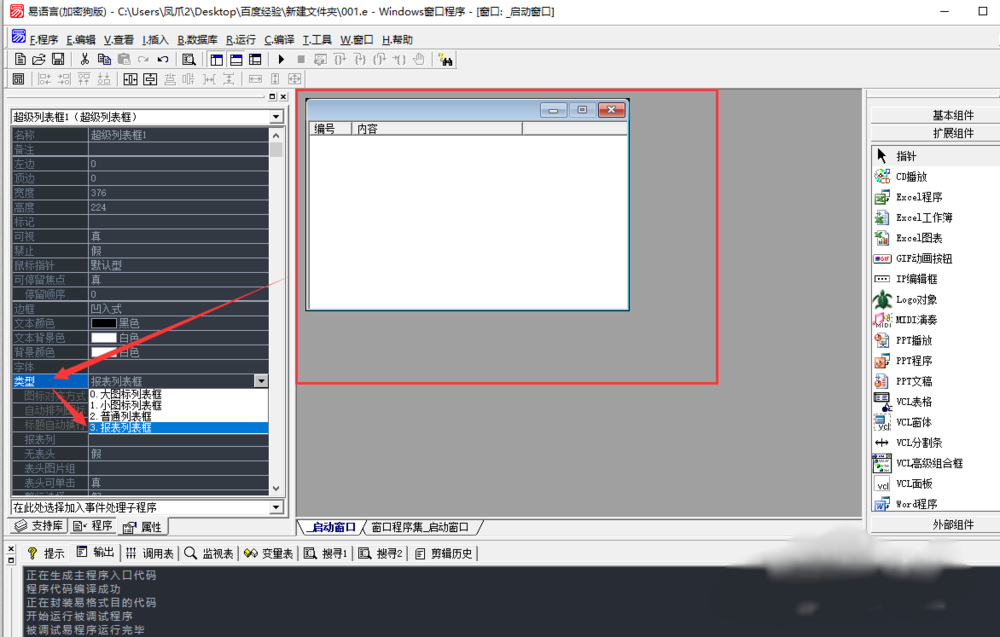
Task: Click the New file toolbar icon
Action: click(20, 59)
